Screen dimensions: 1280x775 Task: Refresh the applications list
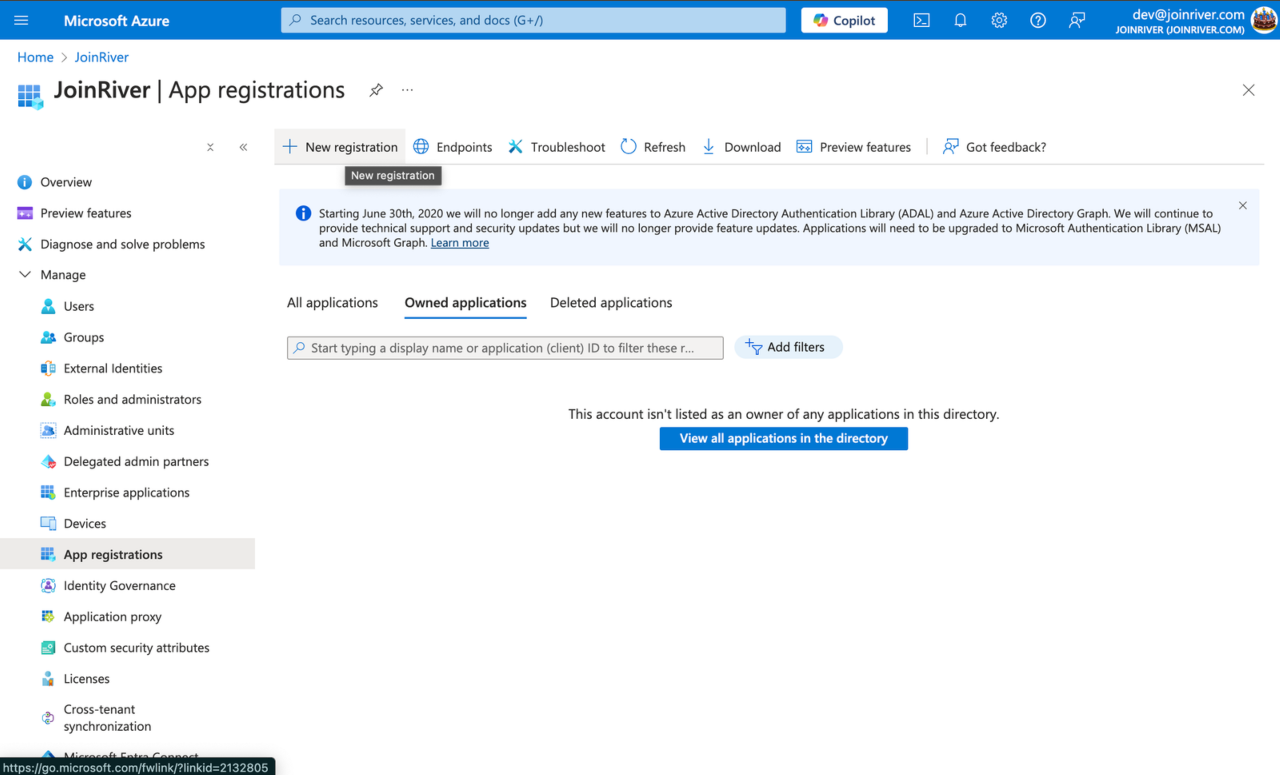point(652,146)
